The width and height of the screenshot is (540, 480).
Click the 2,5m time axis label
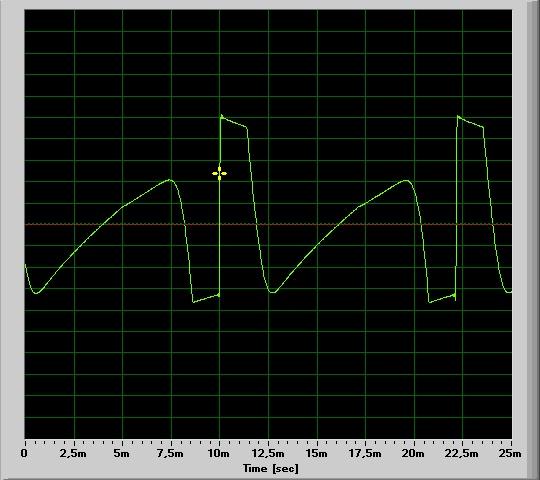(73, 453)
